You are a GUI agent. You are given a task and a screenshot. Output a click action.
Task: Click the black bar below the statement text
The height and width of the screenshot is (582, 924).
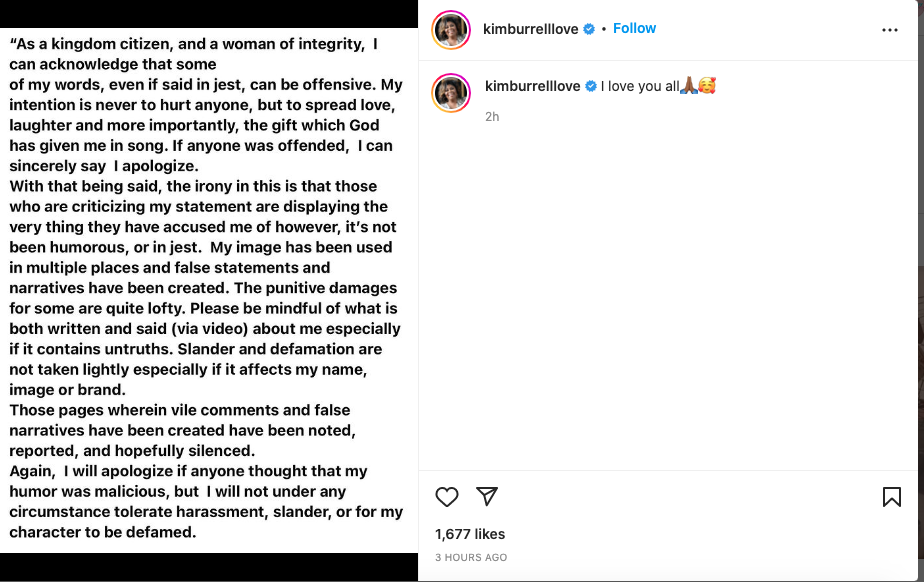pos(208,566)
